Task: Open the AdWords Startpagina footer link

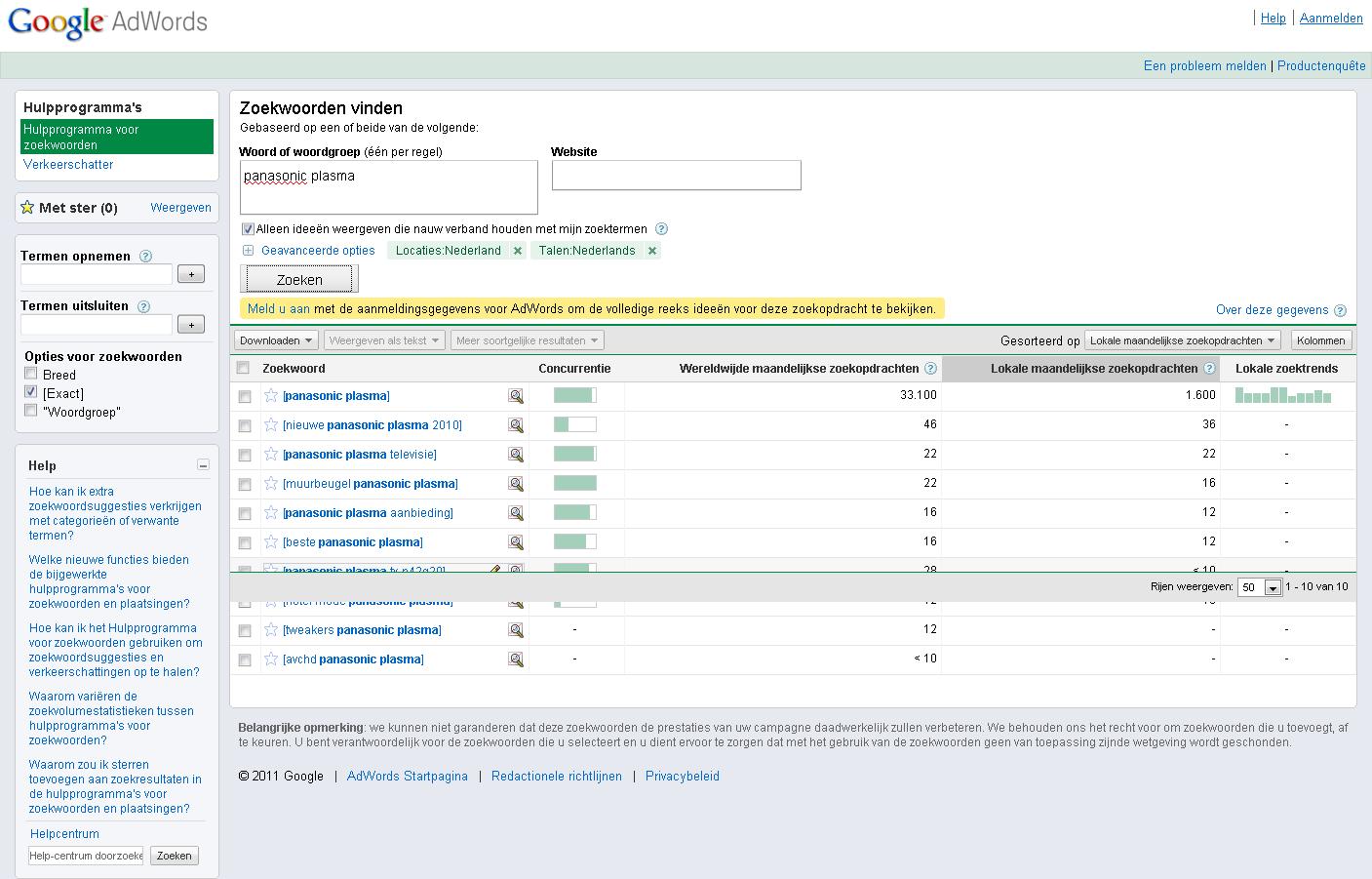Action: pyautogui.click(x=408, y=777)
